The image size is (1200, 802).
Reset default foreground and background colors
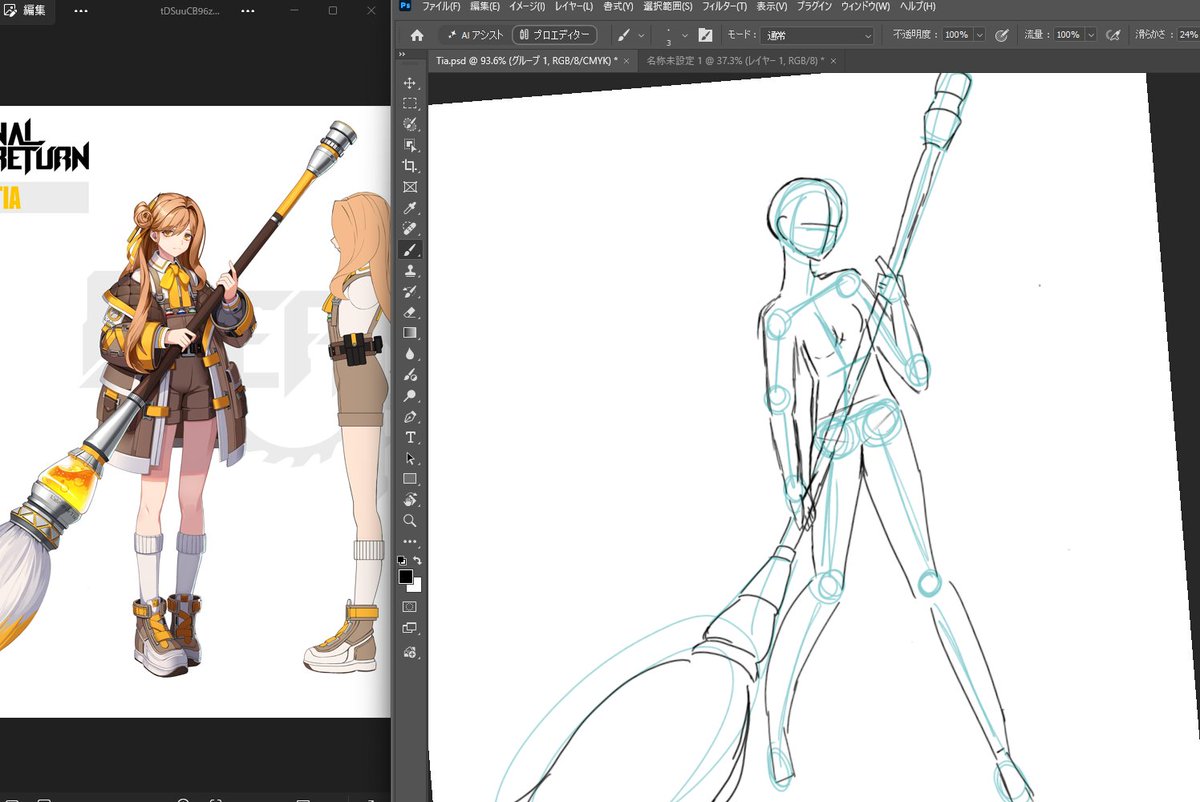[403, 561]
